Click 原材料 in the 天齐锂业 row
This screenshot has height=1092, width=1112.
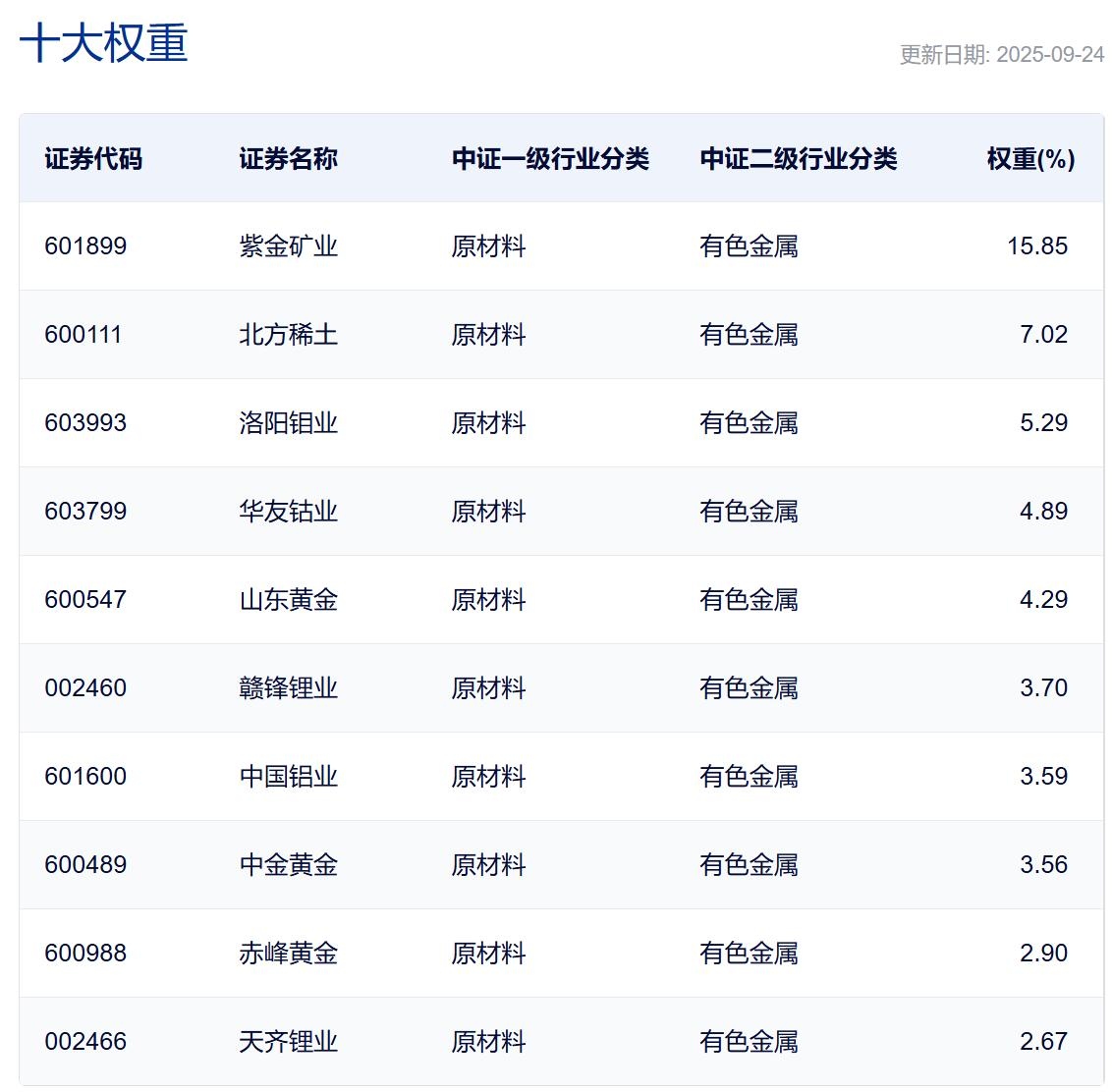tap(488, 1042)
